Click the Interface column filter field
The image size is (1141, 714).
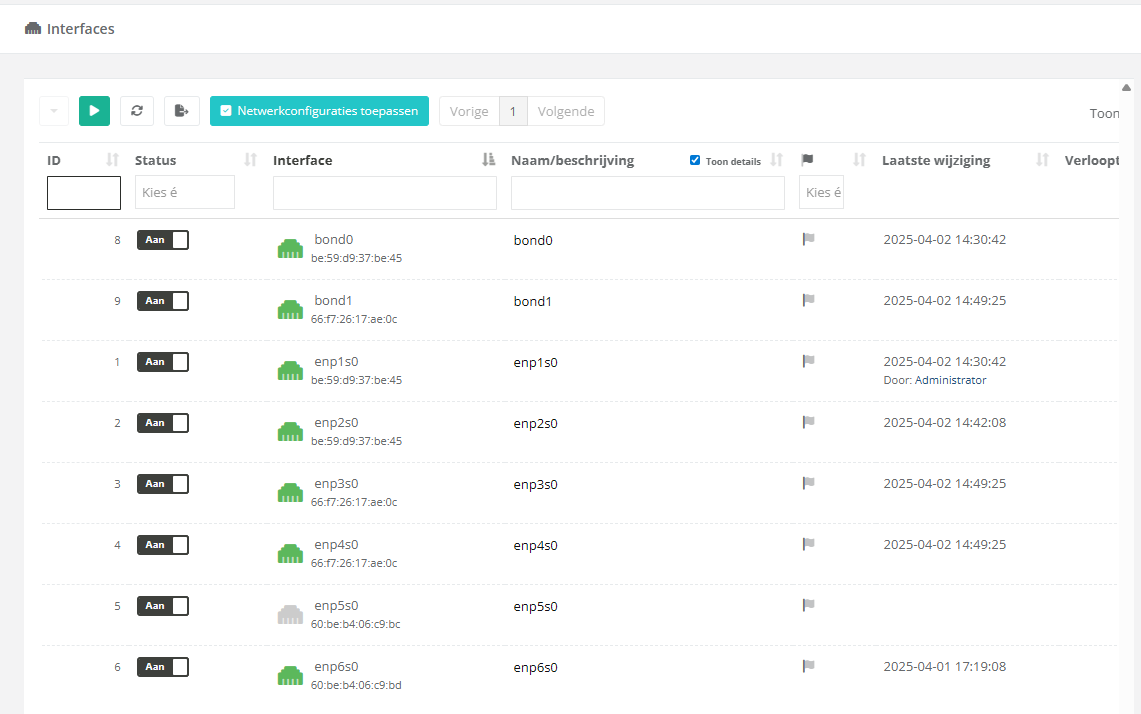click(384, 193)
